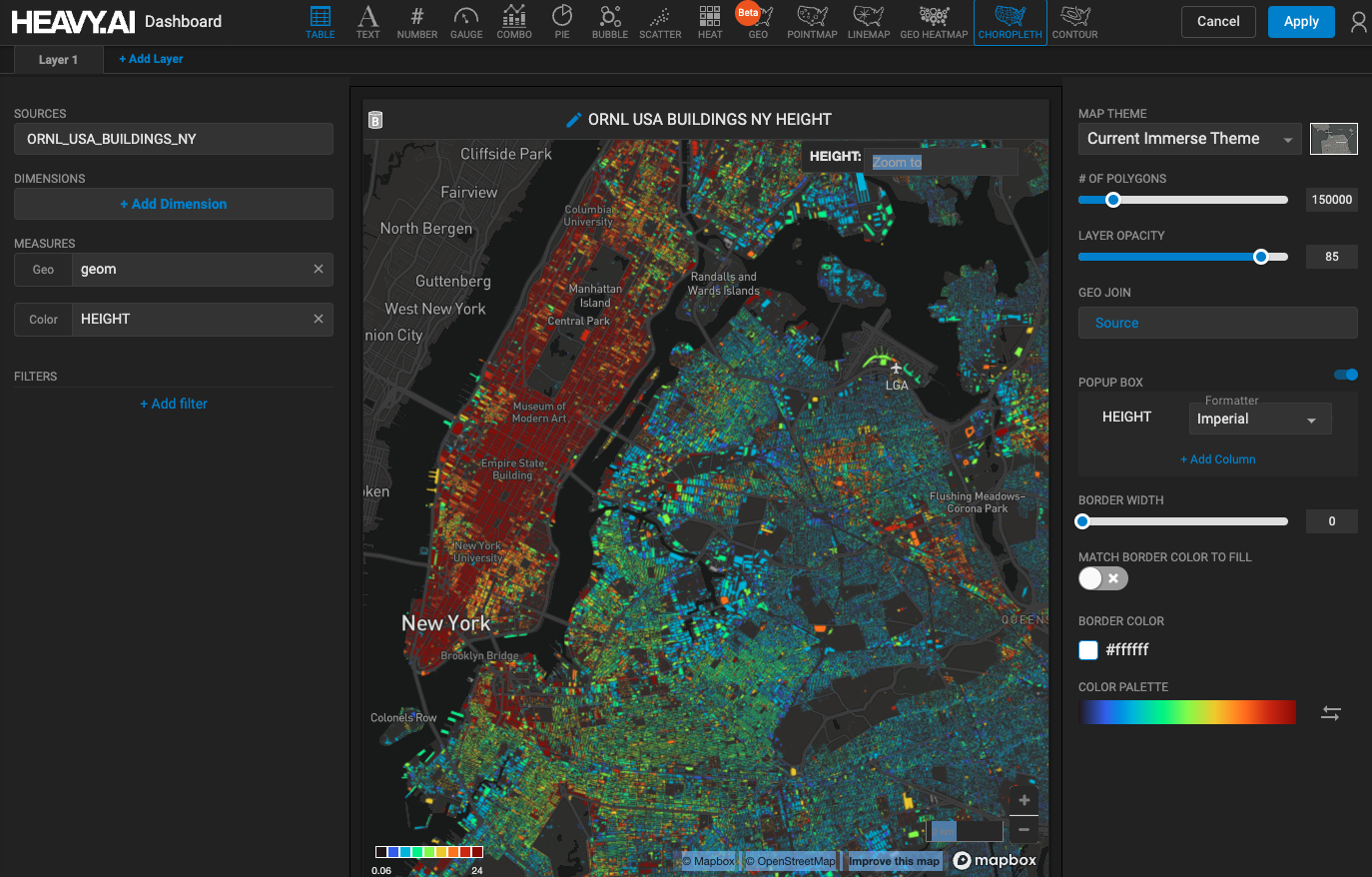Click the Add Layer tab
The image size is (1372, 877).
point(151,60)
